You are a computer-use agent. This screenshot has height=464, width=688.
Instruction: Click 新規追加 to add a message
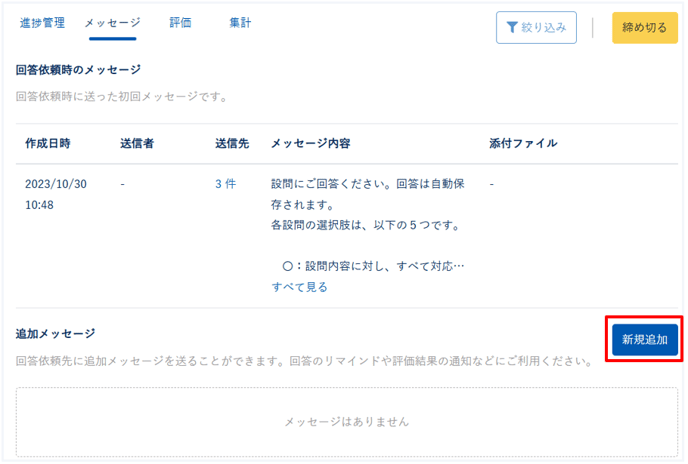pyautogui.click(x=645, y=339)
